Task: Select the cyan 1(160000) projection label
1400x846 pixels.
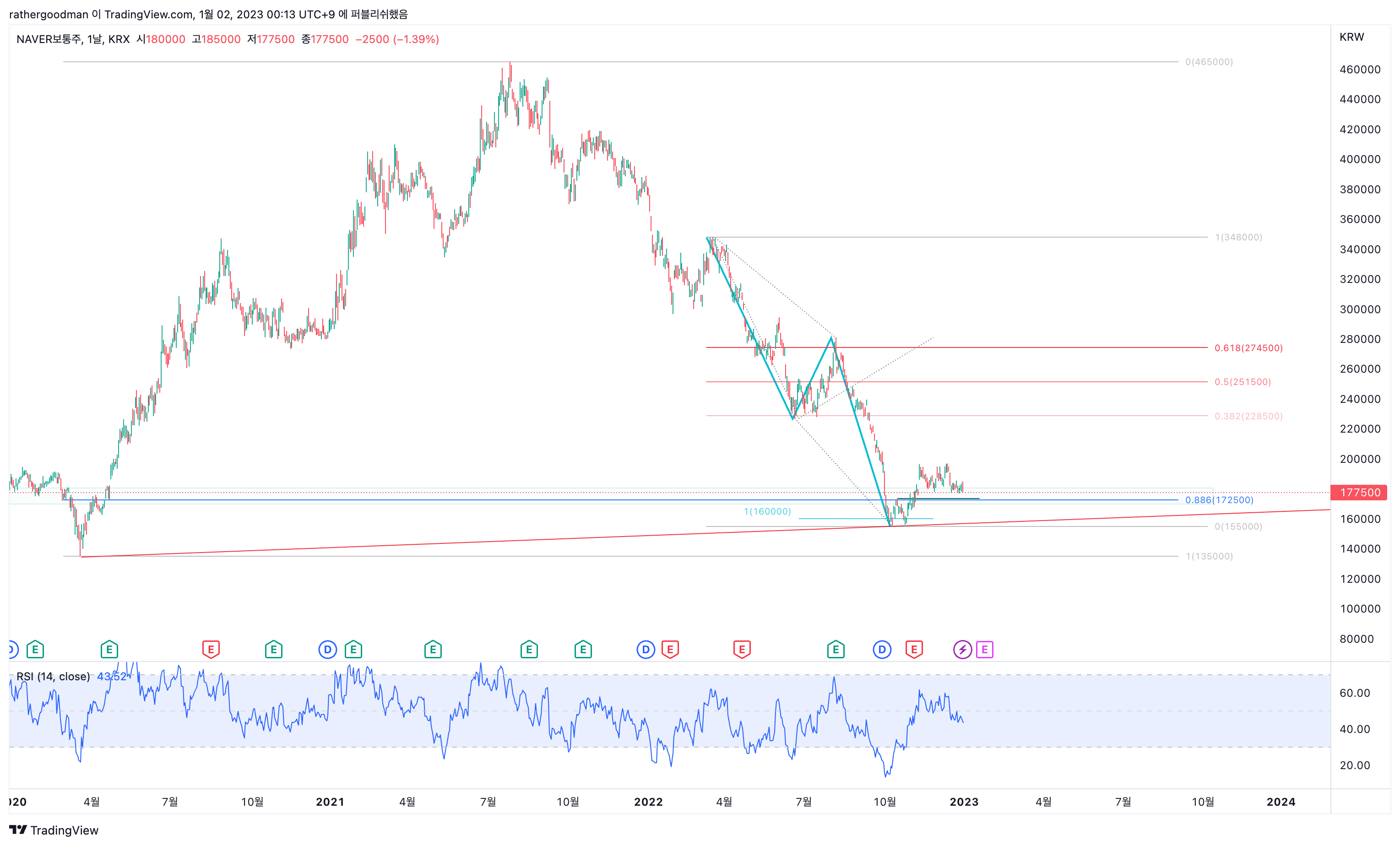Action: 767,511
